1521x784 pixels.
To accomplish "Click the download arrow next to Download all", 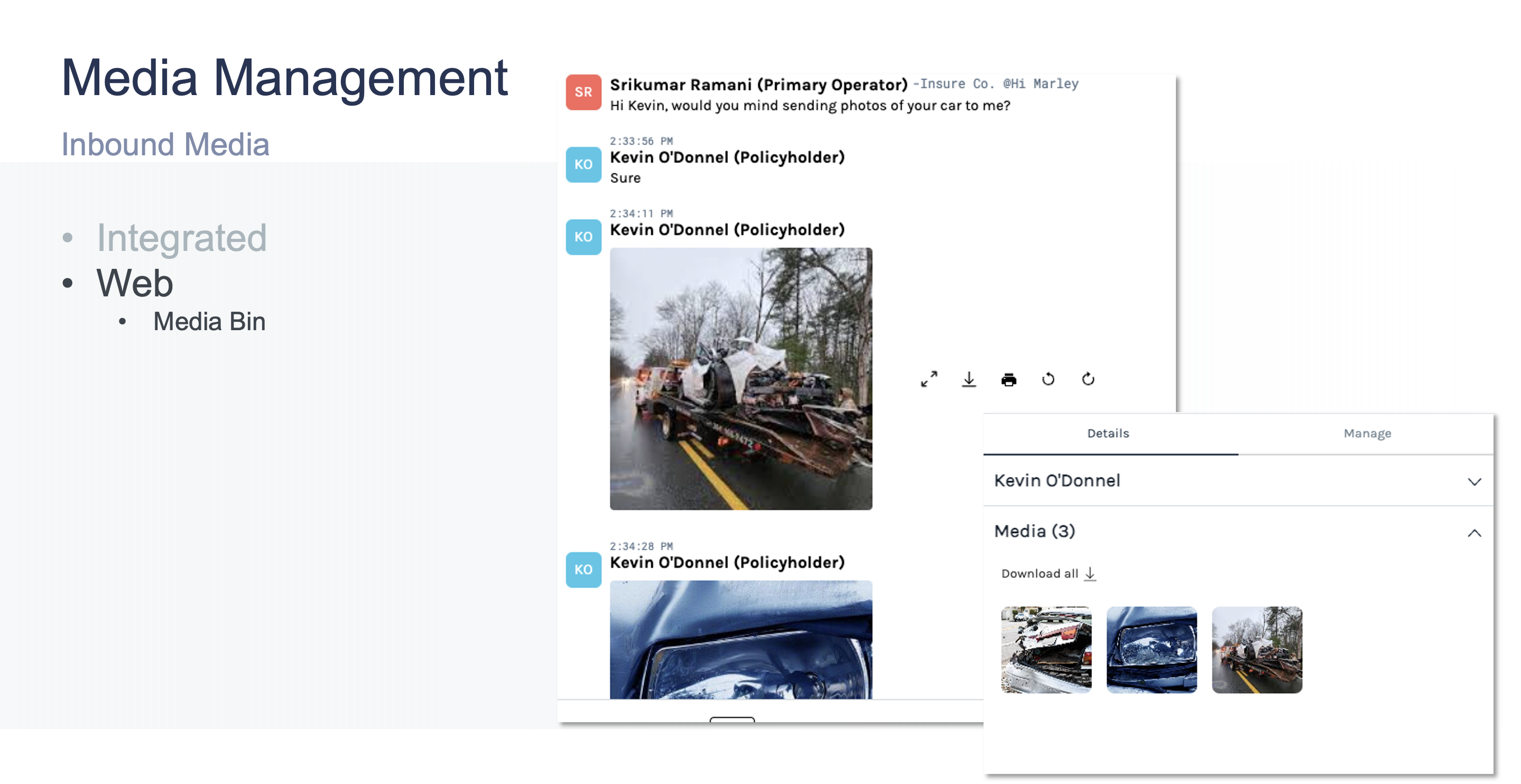I will tap(1090, 574).
